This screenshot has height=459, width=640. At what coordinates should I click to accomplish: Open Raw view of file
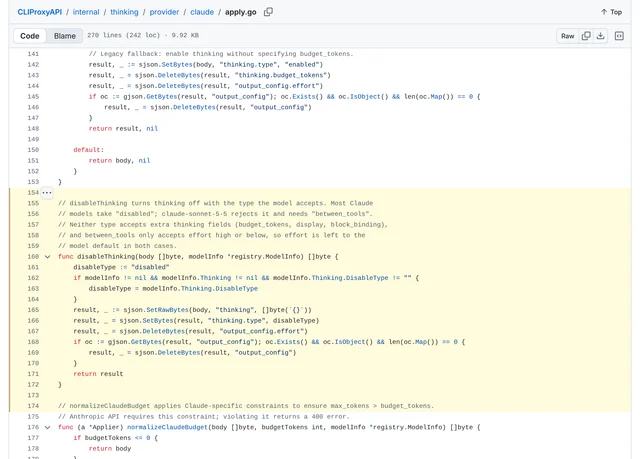tap(567, 36)
